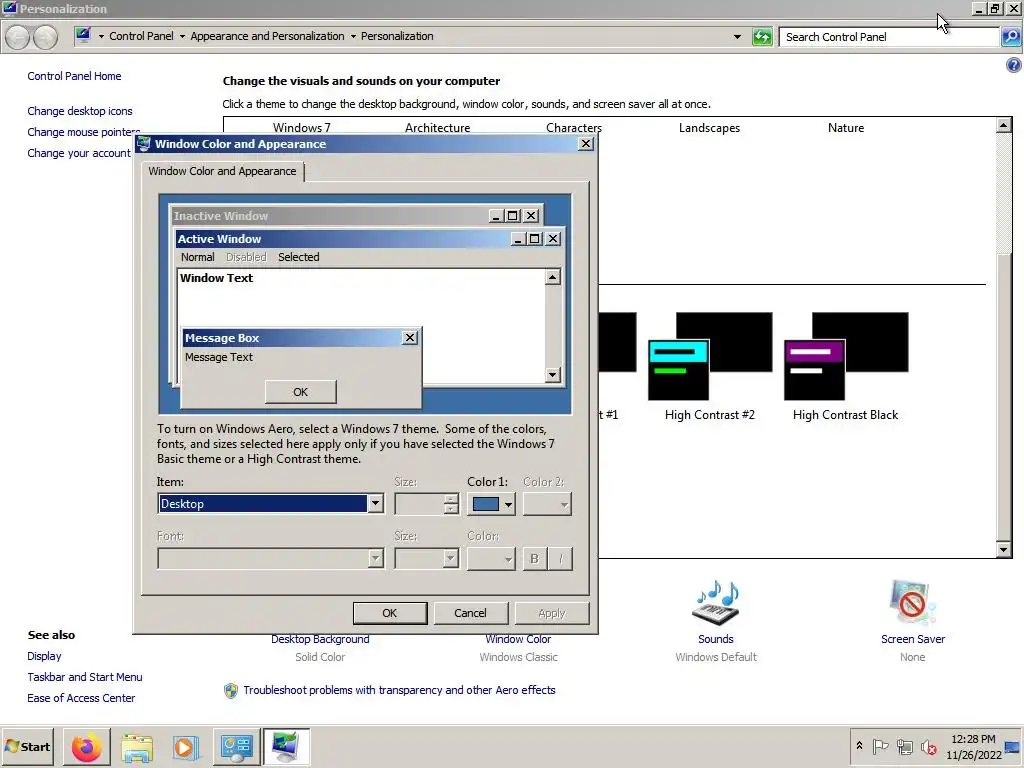Expand the address bar history dropdown
1024x768 pixels.
(737, 37)
